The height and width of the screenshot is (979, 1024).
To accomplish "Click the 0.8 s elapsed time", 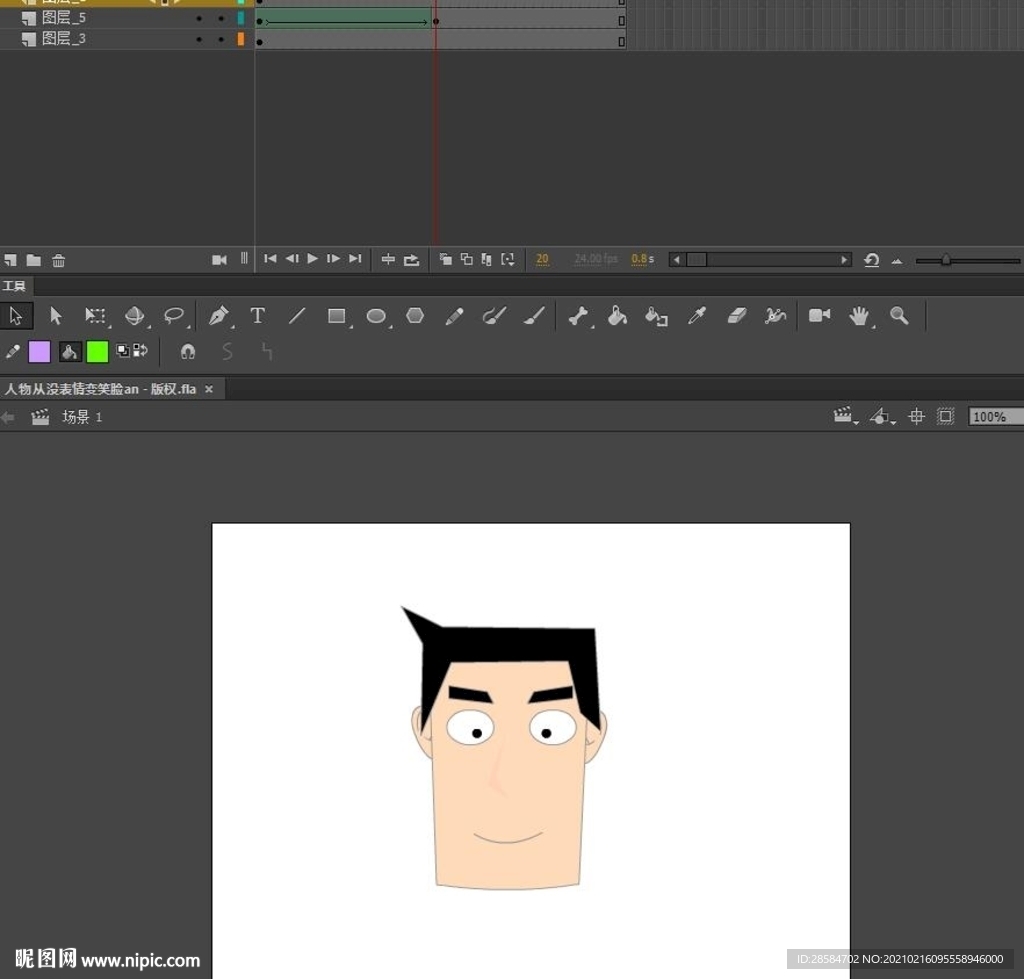I will (643, 259).
